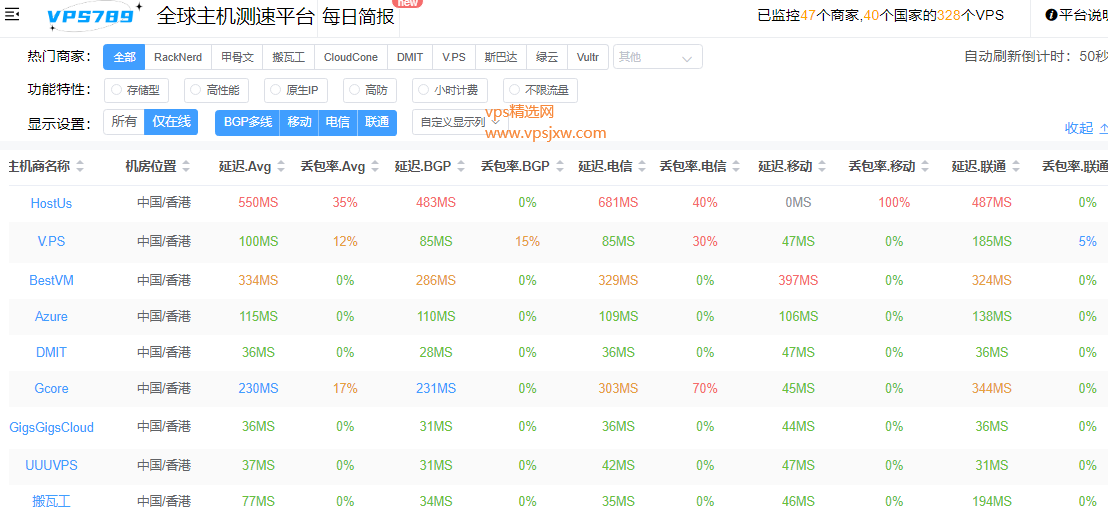The width and height of the screenshot is (1108, 517).
Task: Open the DMIT host row link
Action: pos(51,352)
